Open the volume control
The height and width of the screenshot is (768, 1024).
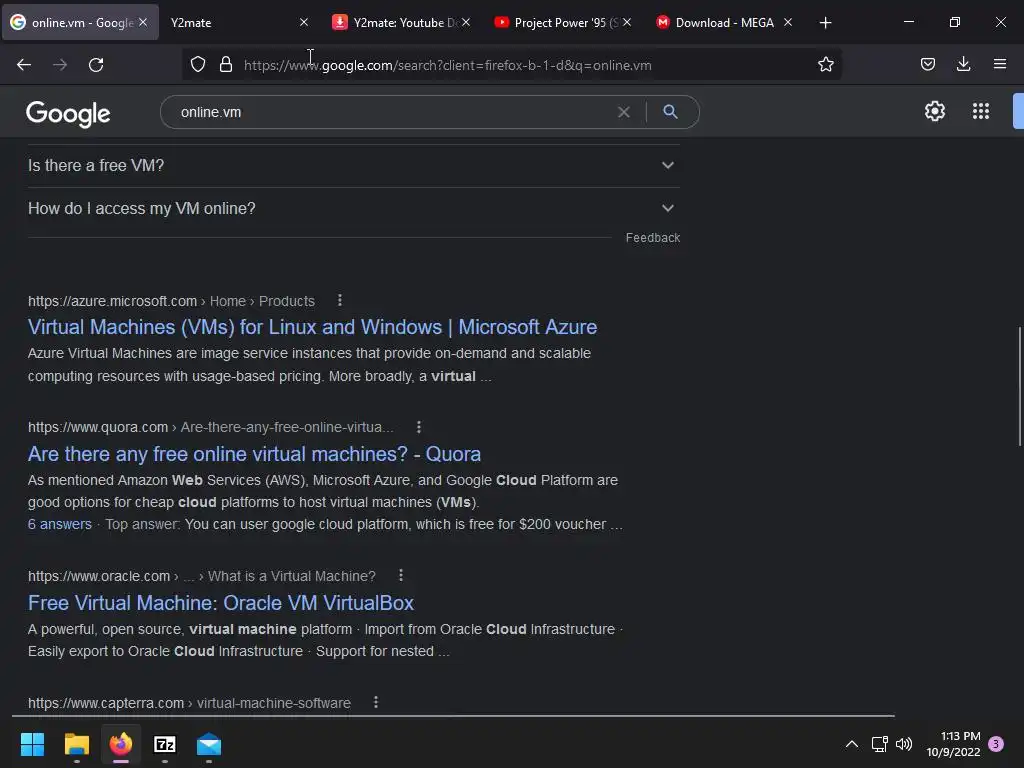click(x=904, y=744)
